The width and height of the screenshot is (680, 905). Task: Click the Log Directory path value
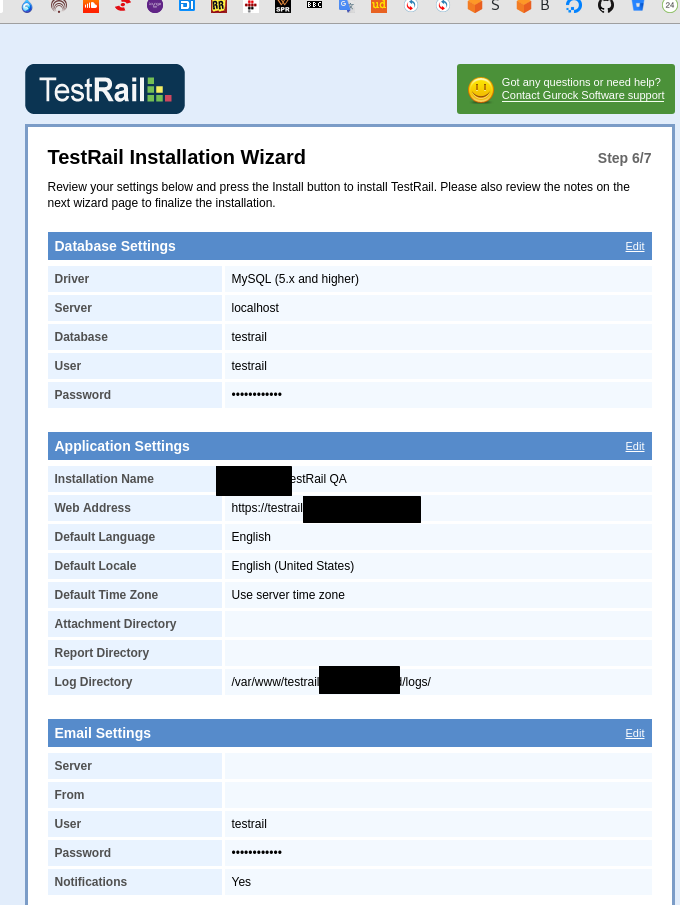coord(331,682)
